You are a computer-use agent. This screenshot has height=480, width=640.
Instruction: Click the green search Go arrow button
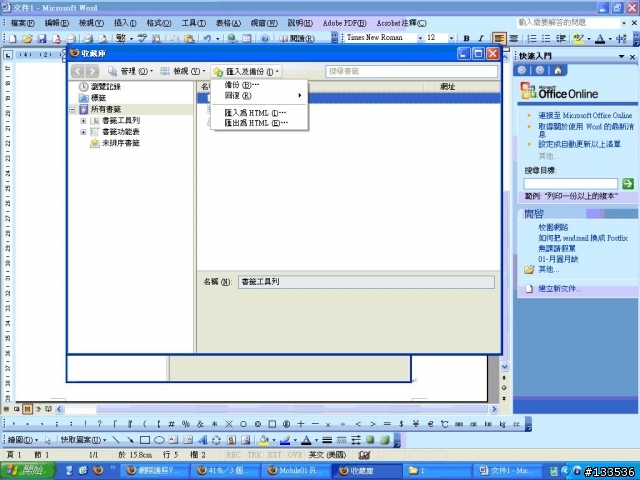pyautogui.click(x=628, y=183)
